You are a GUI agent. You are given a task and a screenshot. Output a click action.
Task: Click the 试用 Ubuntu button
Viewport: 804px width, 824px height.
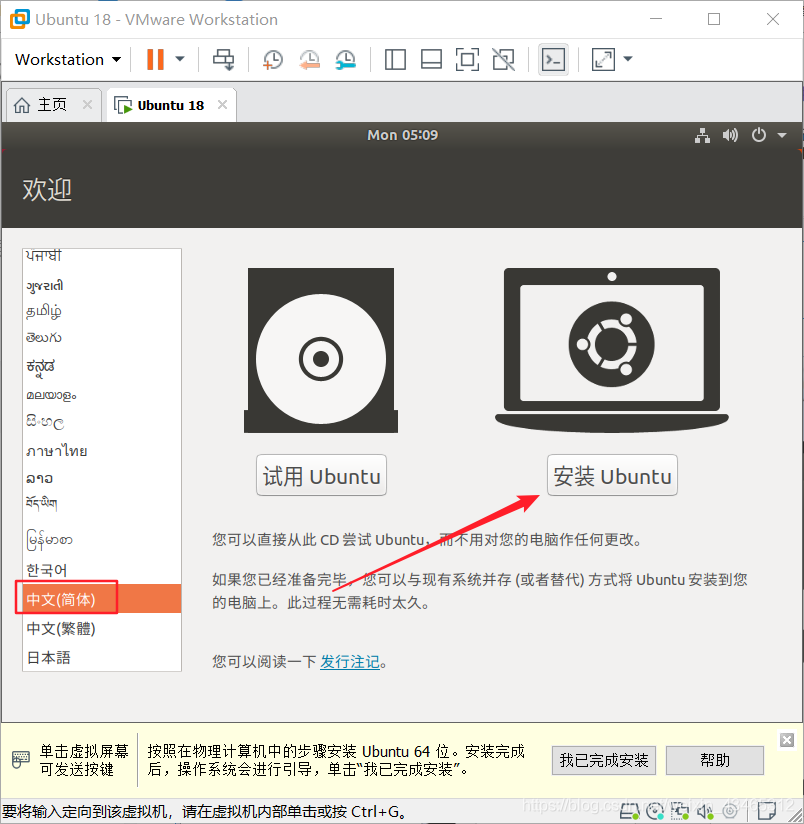click(322, 476)
